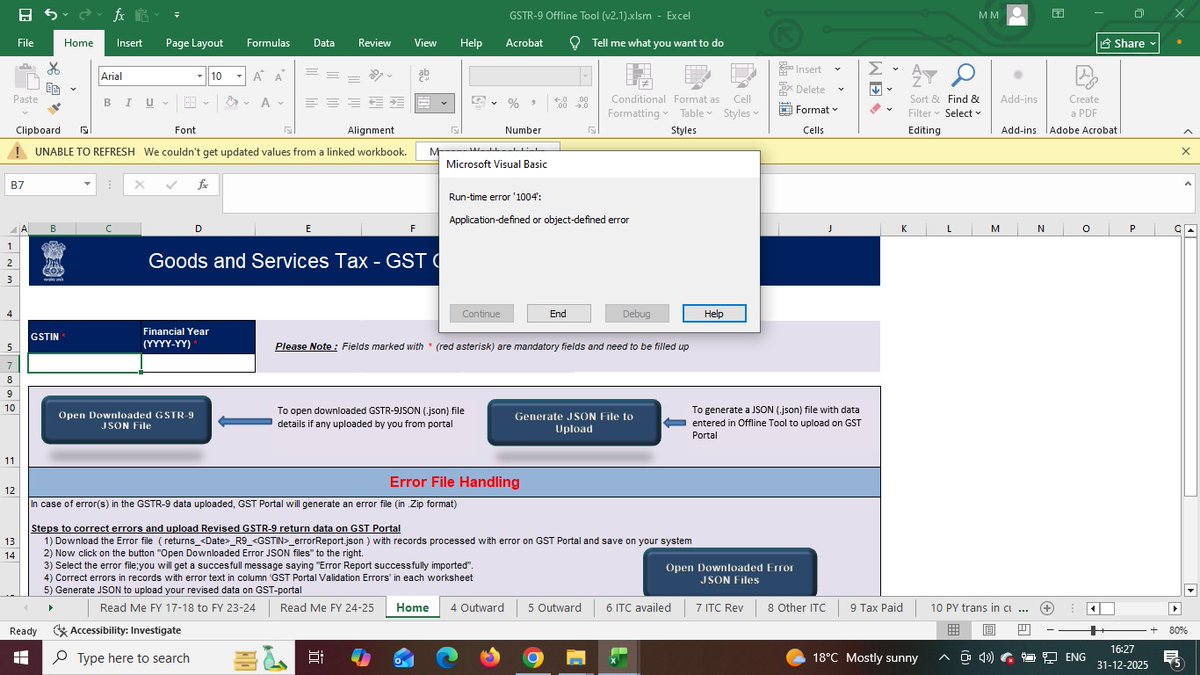Viewport: 1200px width, 675px height.
Task: Click the Increase Font Size icon
Action: [258, 76]
